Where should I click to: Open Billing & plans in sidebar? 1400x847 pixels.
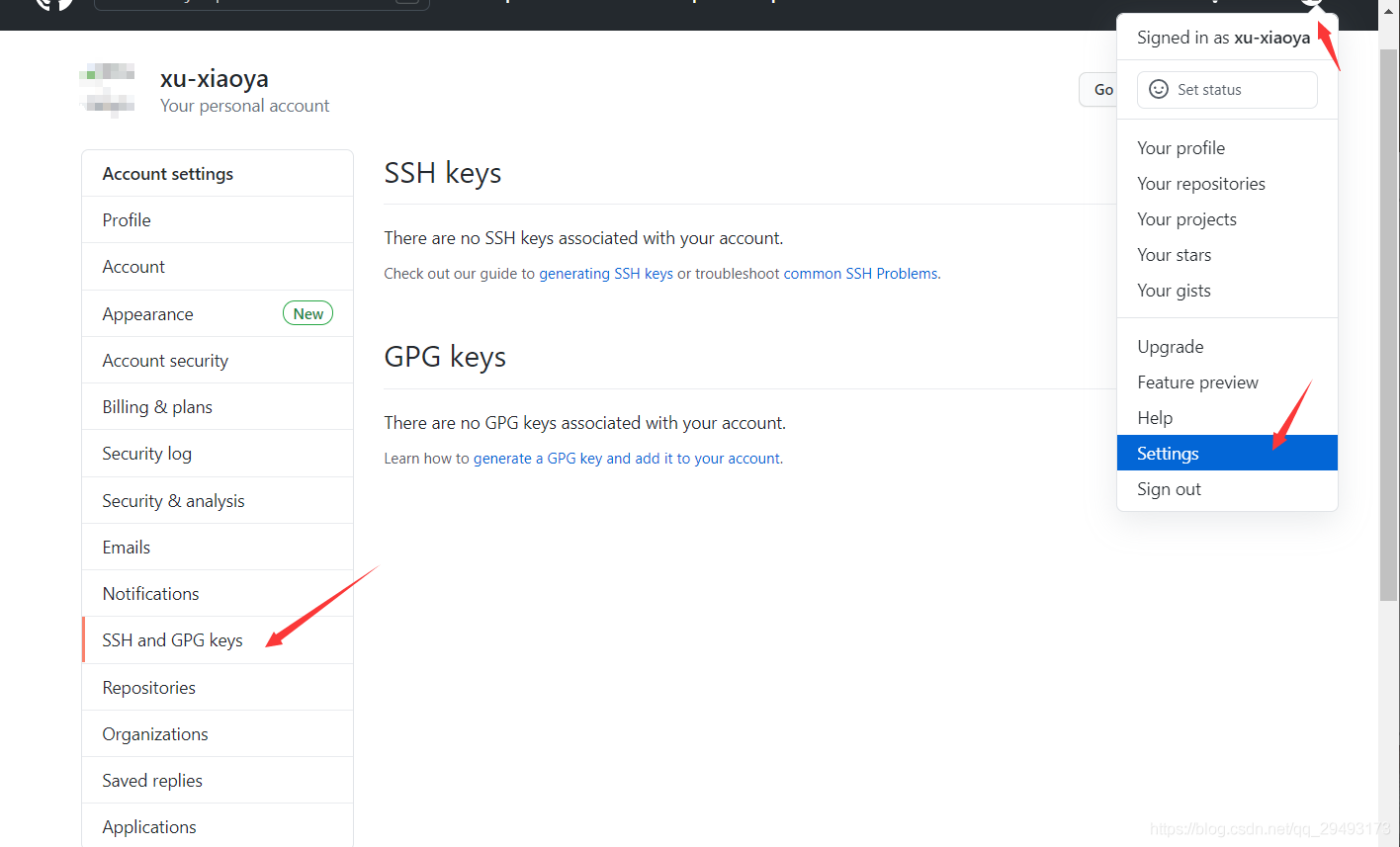pos(218,406)
